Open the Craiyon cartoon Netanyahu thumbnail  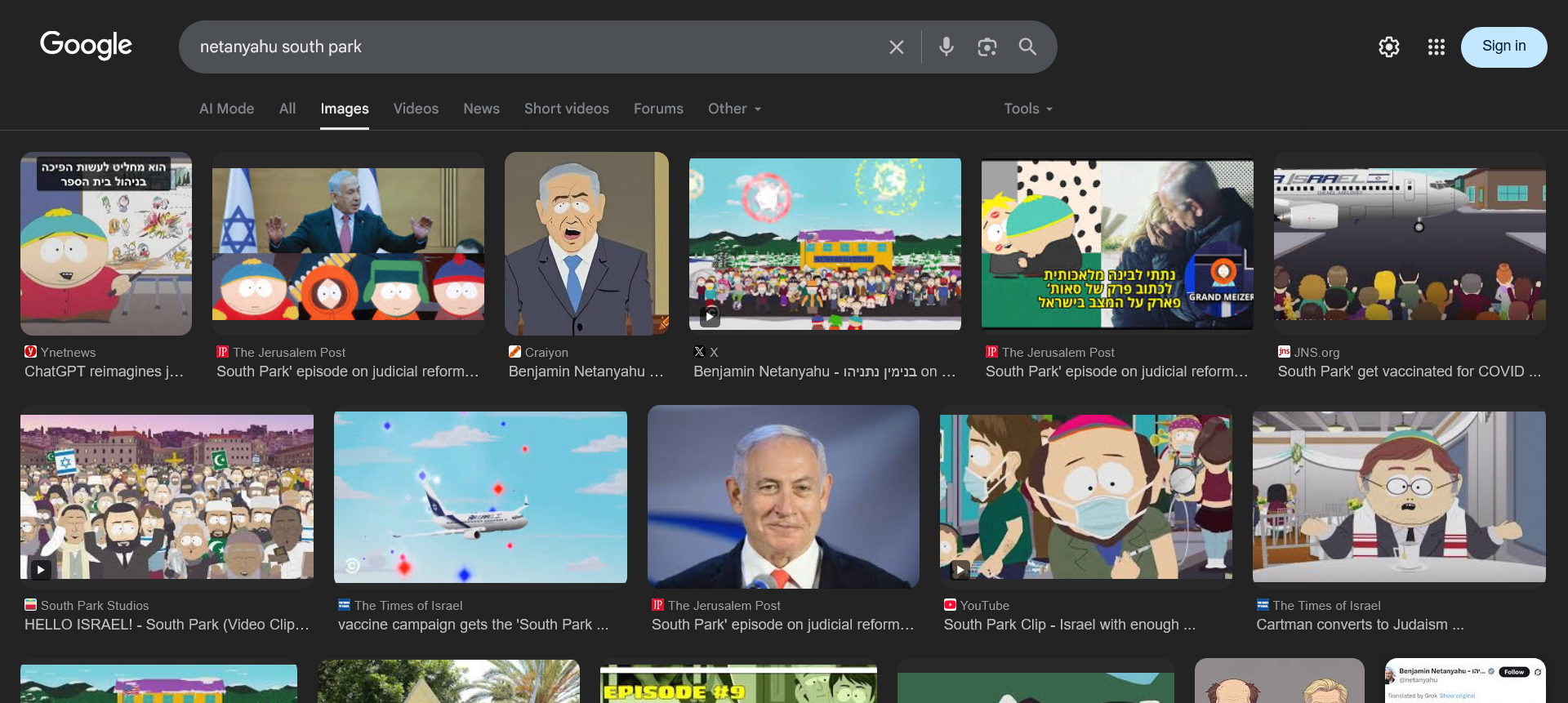pyautogui.click(x=586, y=243)
